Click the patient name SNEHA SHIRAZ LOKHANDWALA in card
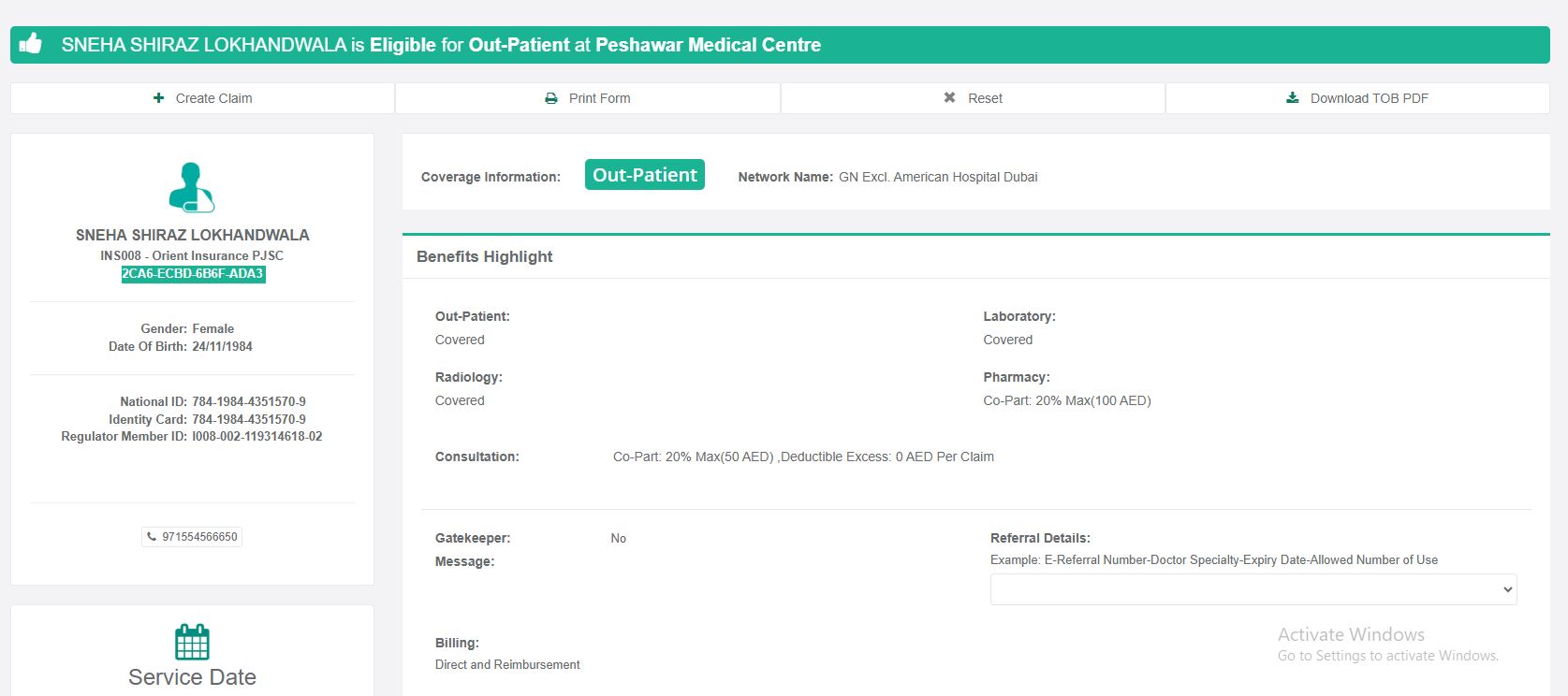 (193, 235)
